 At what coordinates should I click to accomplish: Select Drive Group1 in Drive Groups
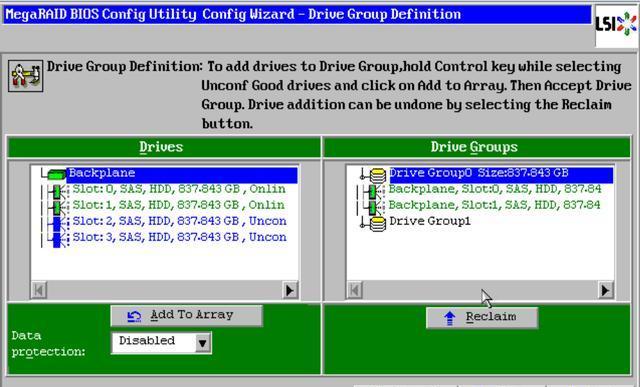[430, 222]
